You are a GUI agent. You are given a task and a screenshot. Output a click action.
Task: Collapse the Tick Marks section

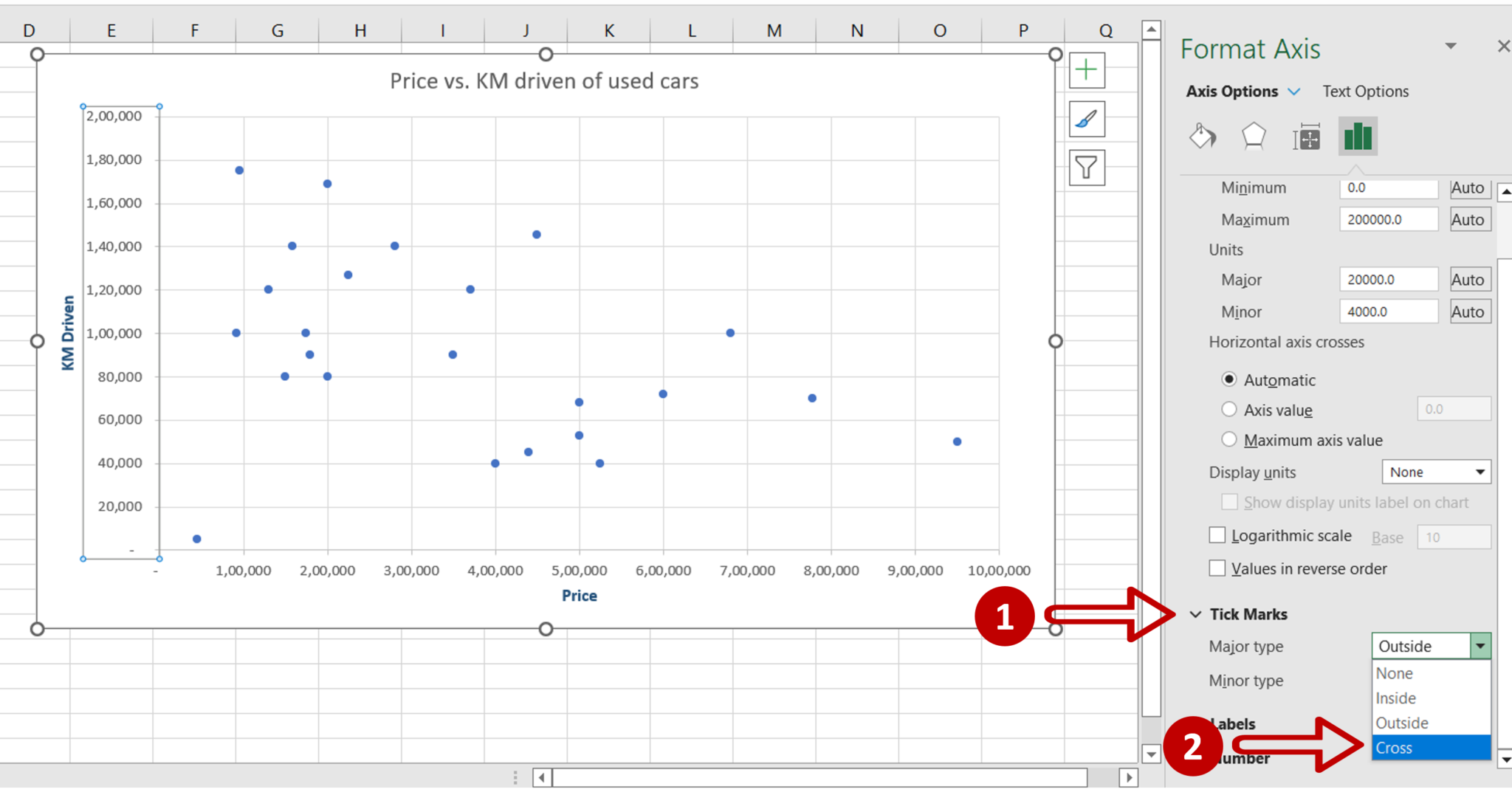1195,613
